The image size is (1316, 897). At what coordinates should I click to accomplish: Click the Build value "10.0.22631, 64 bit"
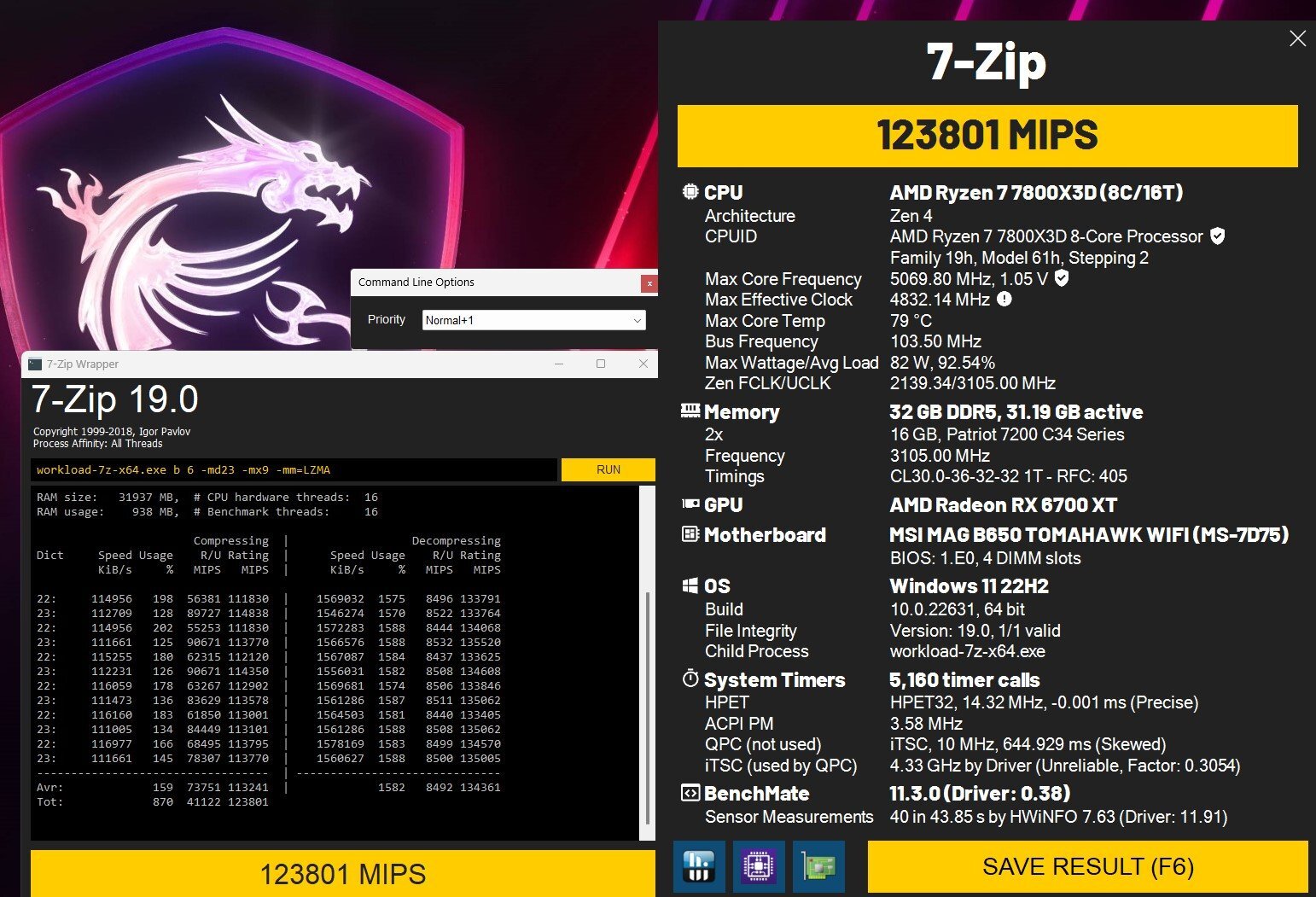point(958,609)
